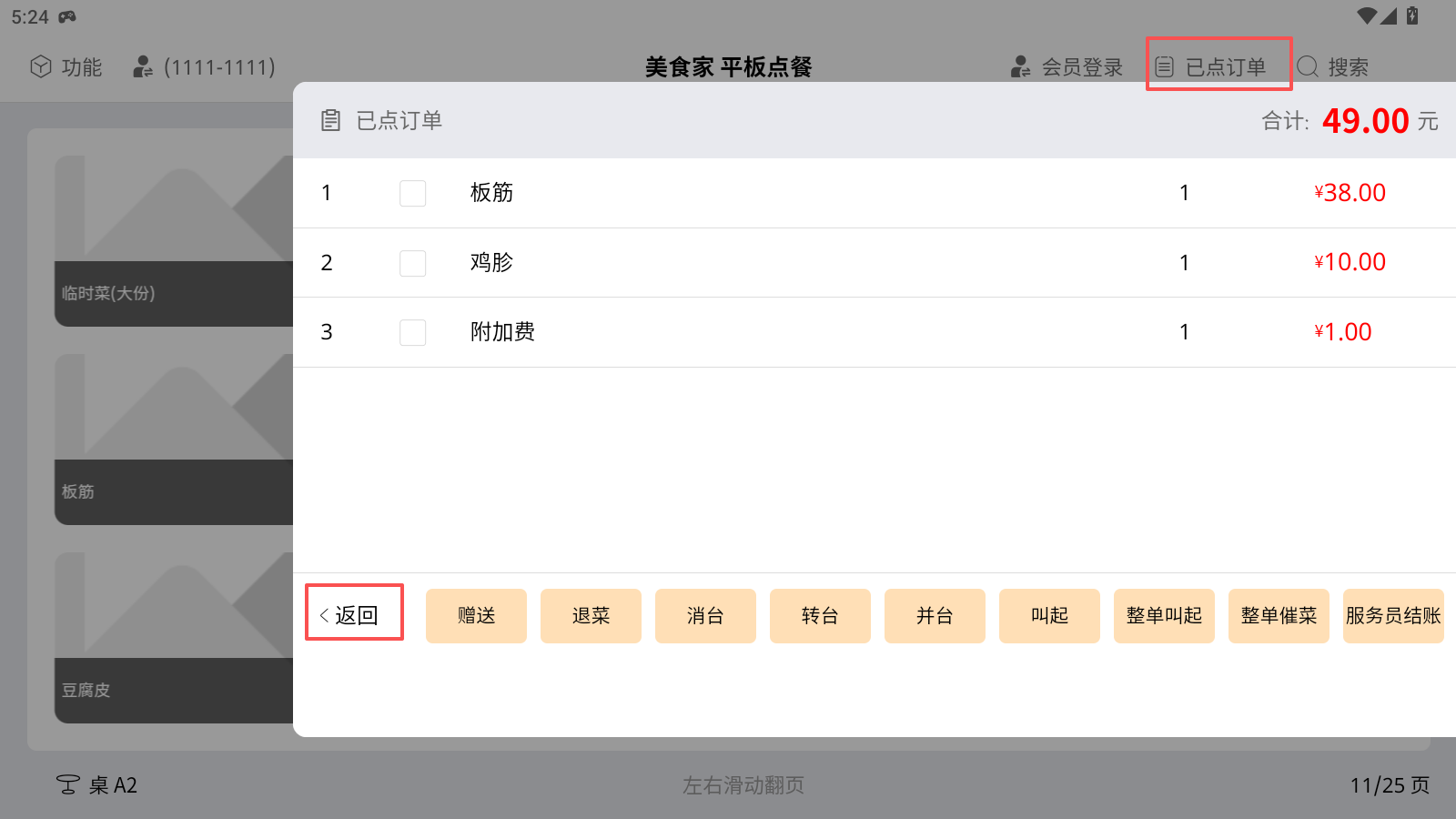
Task: Click the clipboard icon in order panel header
Action: [x=331, y=120]
